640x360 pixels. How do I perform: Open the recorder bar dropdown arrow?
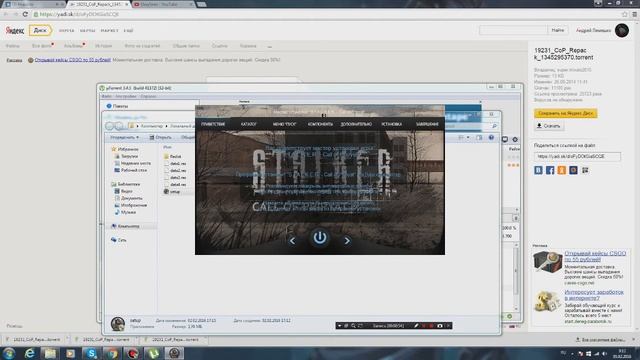tap(340, 326)
